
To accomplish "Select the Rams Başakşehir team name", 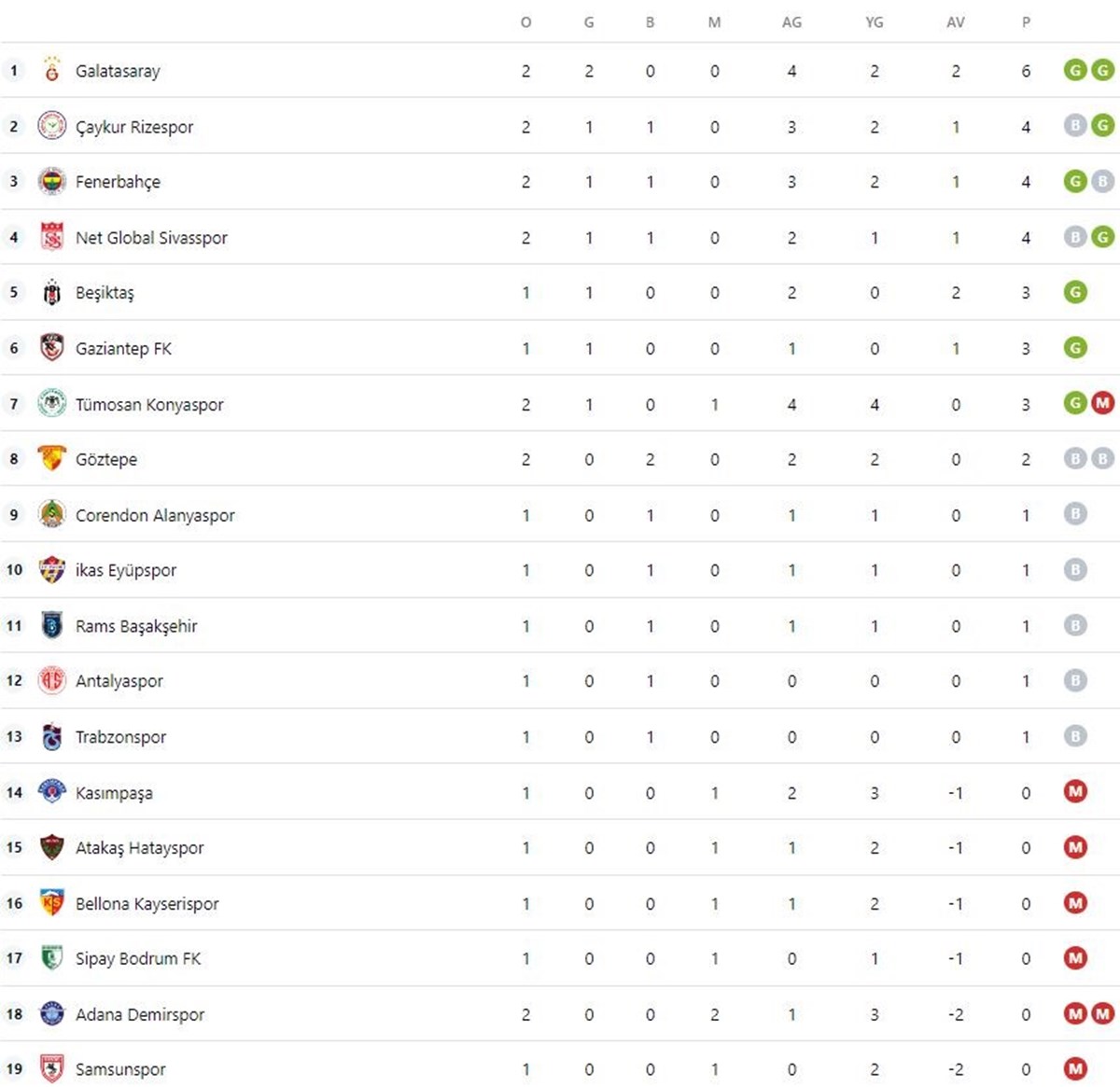I will coord(136,626).
